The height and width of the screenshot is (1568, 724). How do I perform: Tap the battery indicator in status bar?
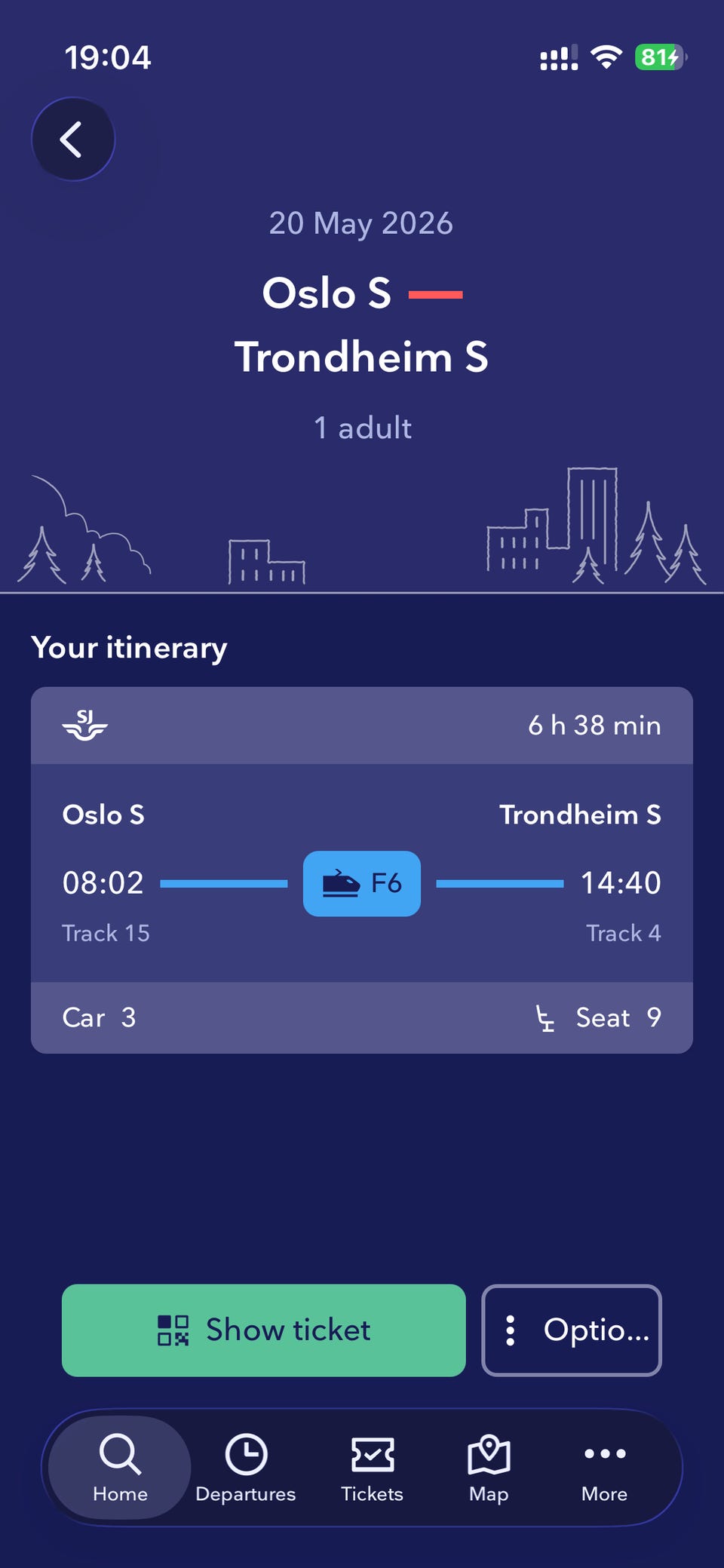pyautogui.click(x=660, y=57)
